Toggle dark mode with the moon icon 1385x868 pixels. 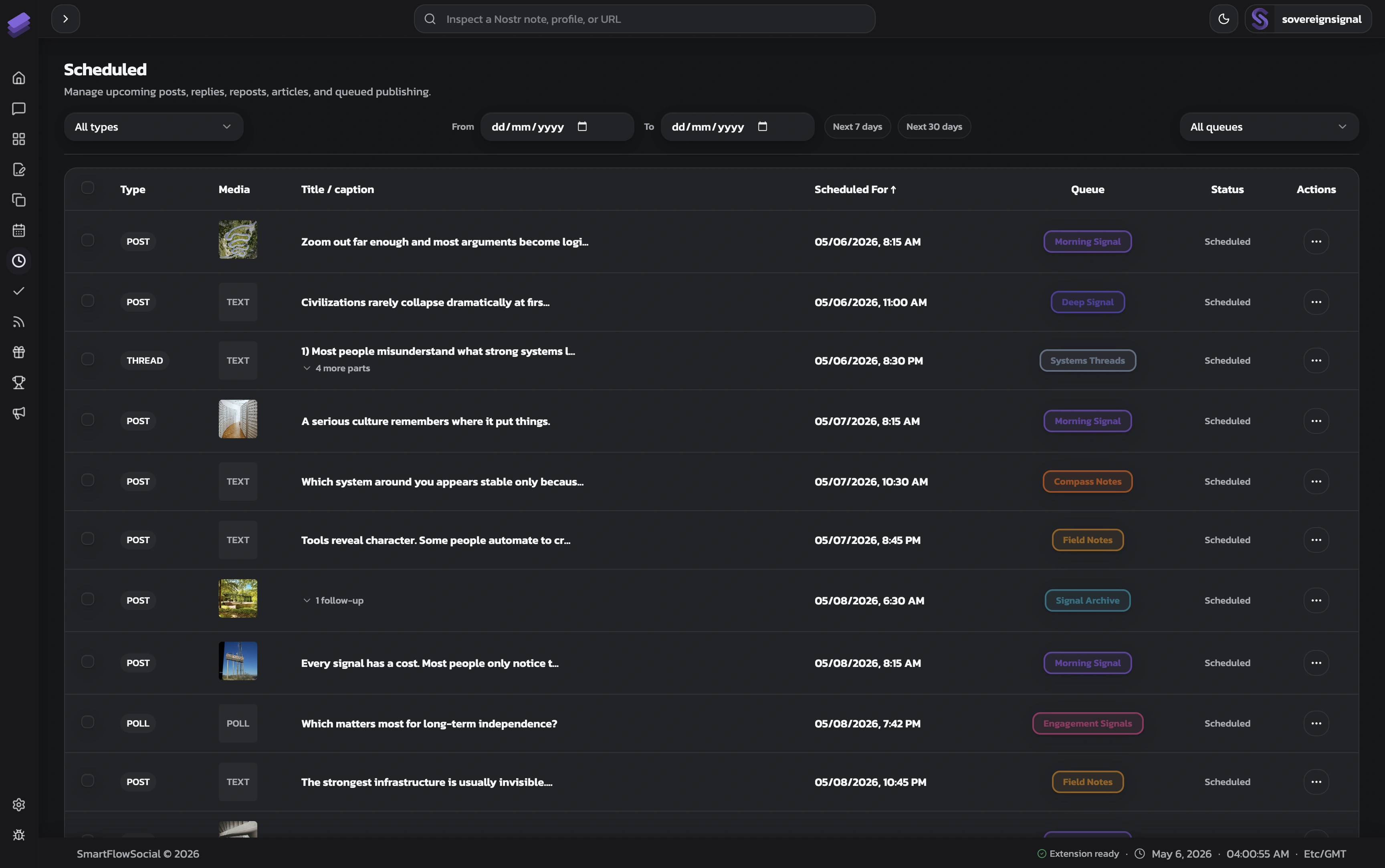[1223, 19]
